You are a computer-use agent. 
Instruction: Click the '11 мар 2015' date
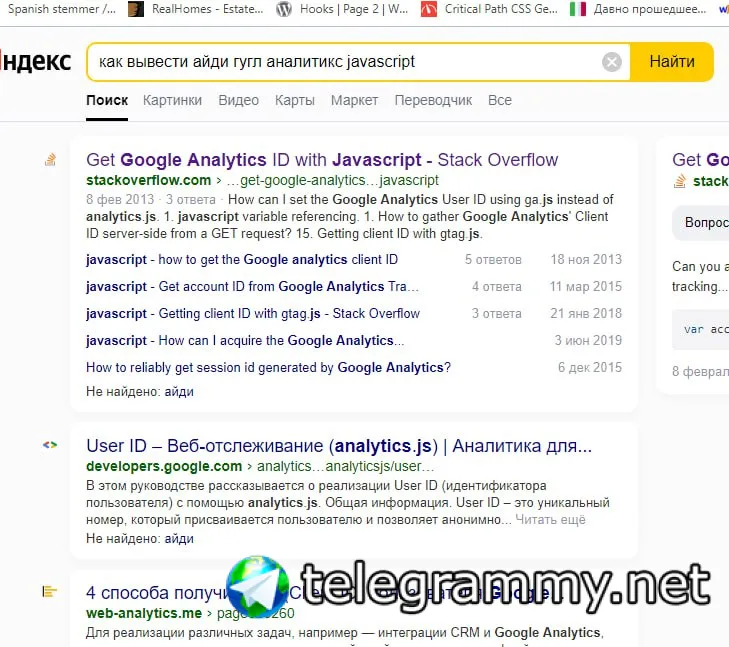pyautogui.click(x=585, y=286)
